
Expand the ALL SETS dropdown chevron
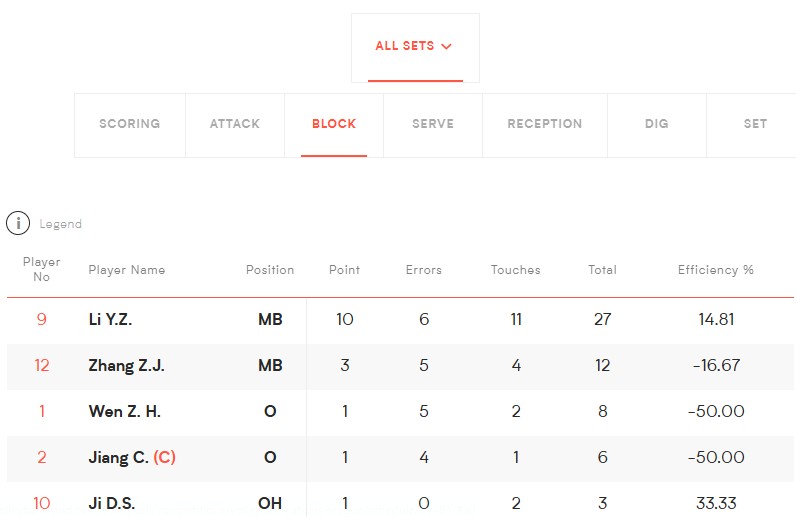click(x=446, y=46)
